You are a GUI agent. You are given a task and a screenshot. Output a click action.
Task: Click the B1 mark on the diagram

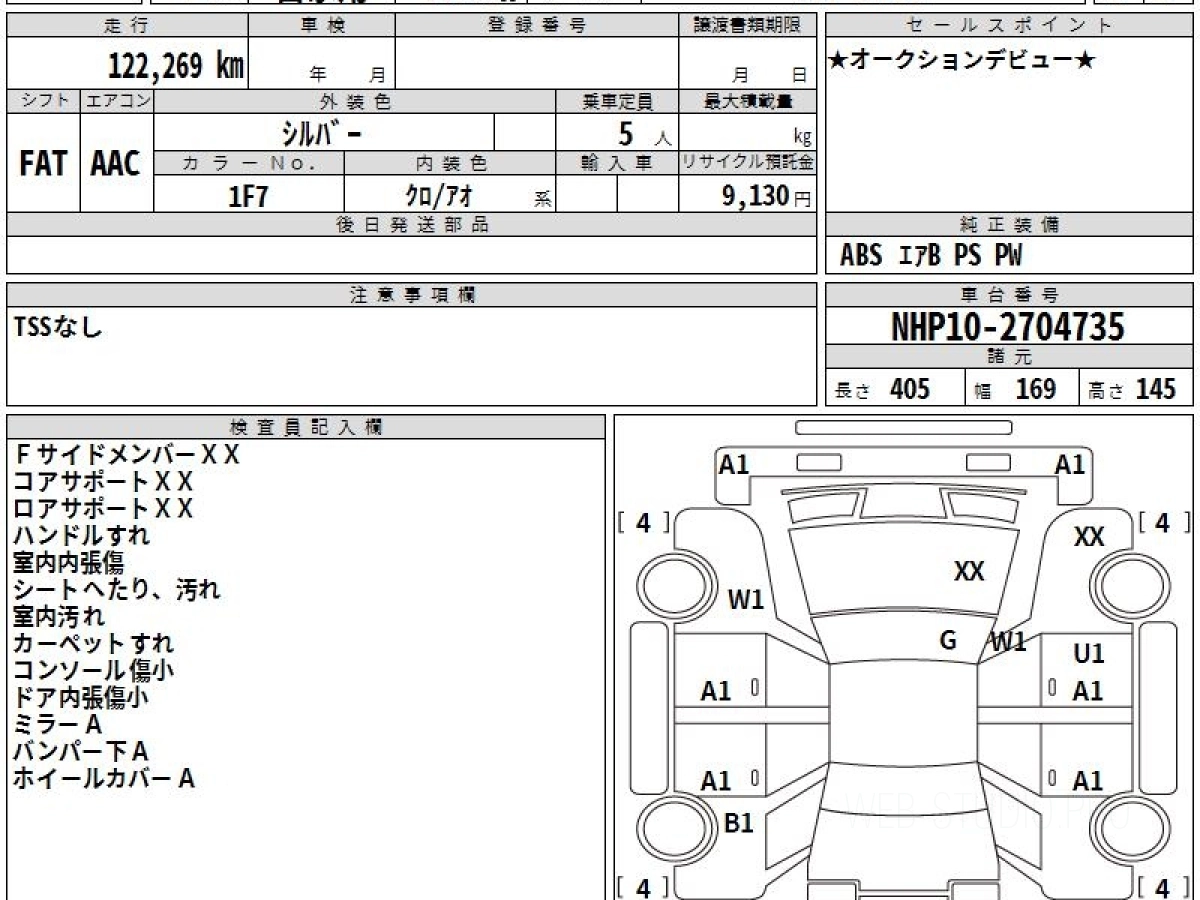[738, 823]
